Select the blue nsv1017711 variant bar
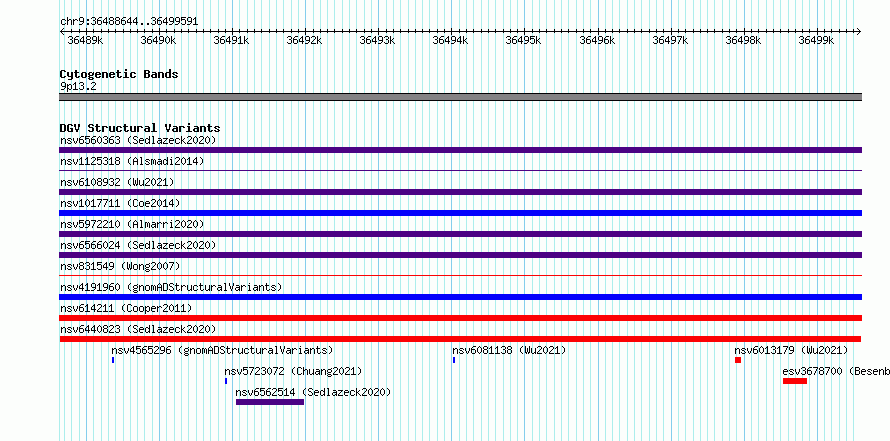 (x=460, y=213)
